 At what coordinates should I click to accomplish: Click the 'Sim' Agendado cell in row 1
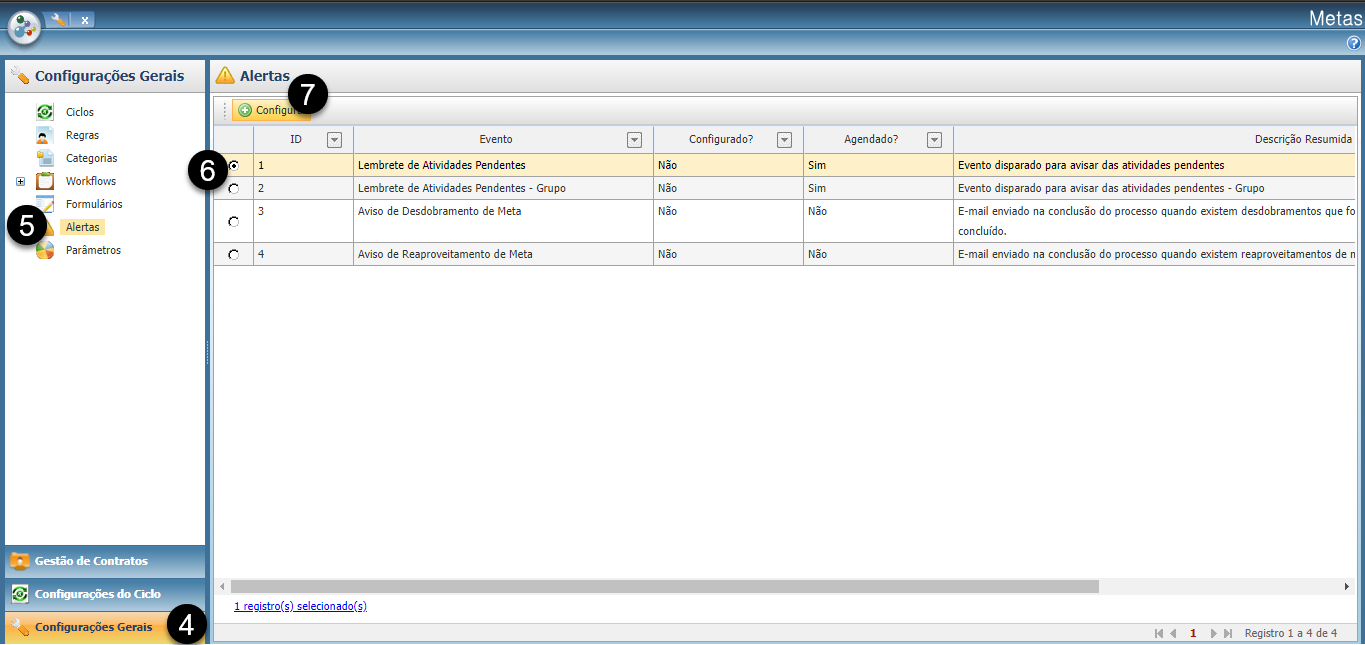878,165
